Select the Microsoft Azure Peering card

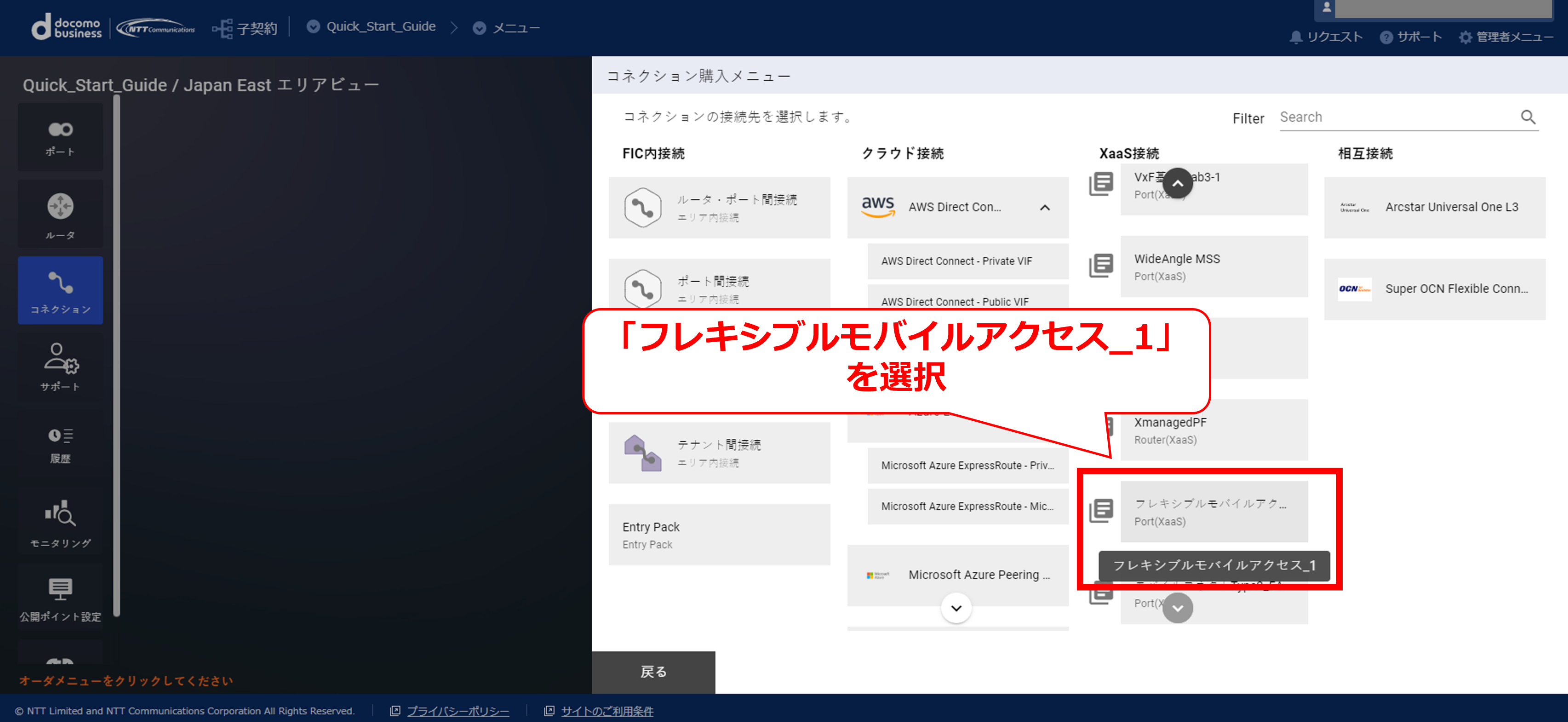[957, 575]
